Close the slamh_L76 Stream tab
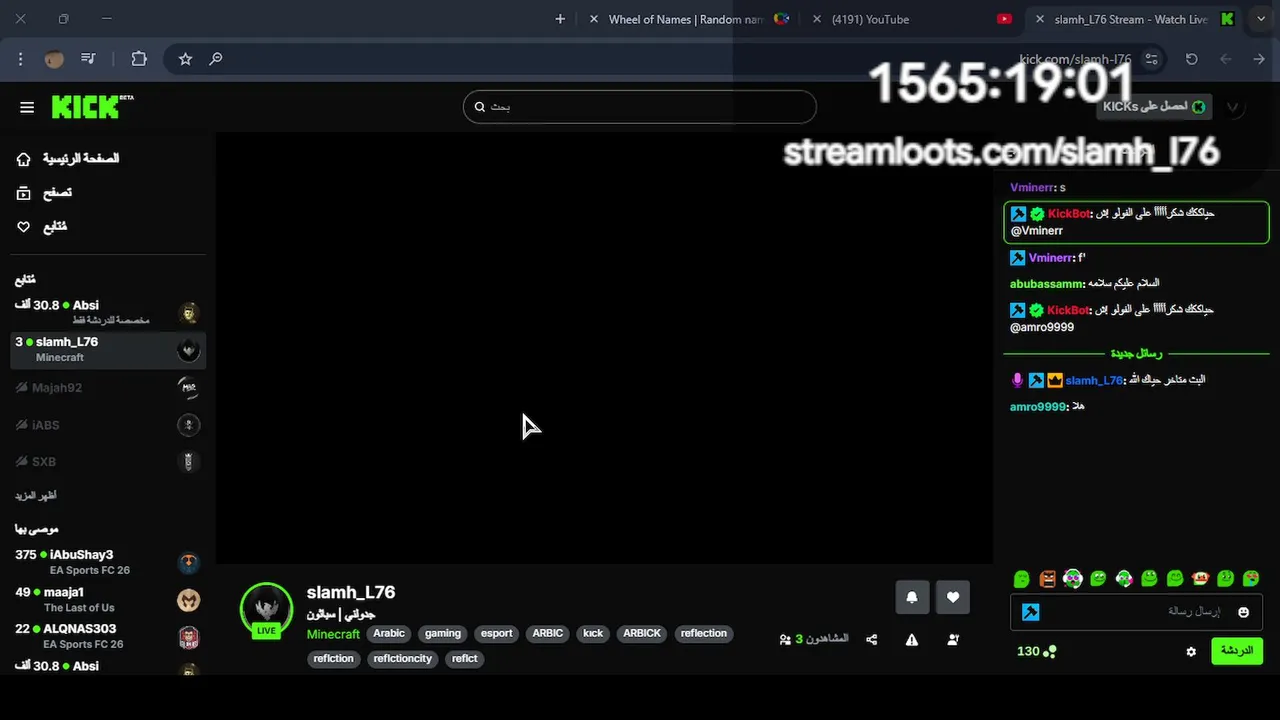The height and width of the screenshot is (720, 1280). click(x=1040, y=19)
